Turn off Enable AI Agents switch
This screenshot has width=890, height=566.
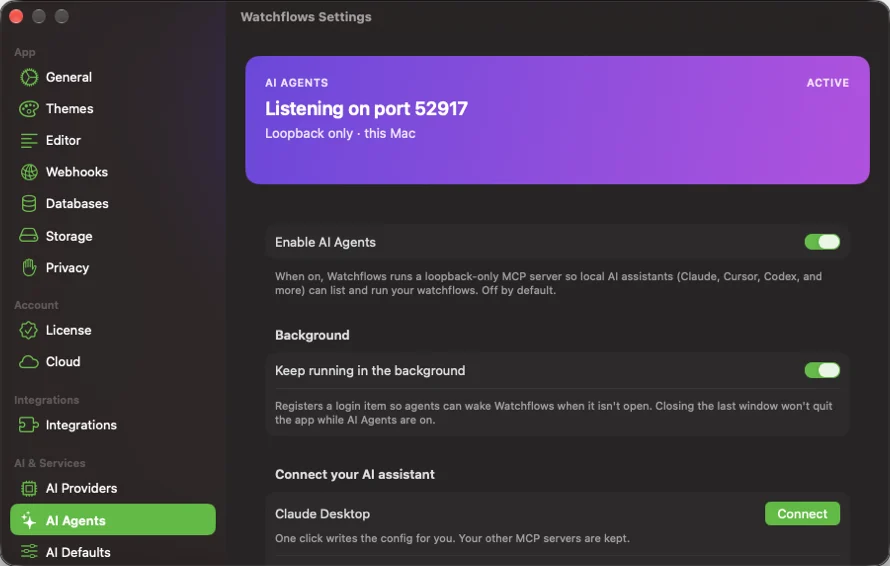tap(822, 242)
